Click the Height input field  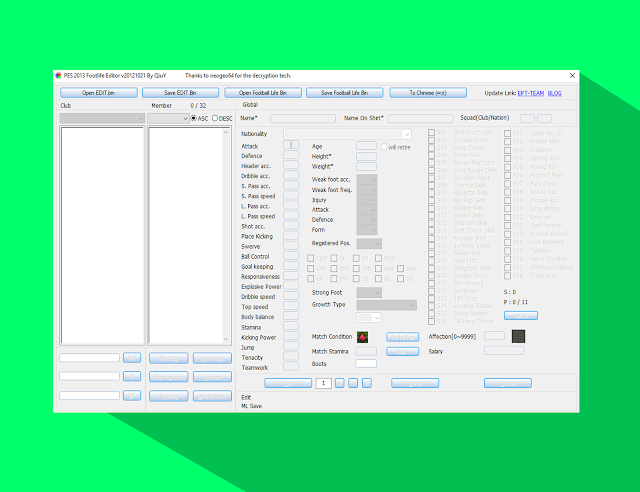pyautogui.click(x=366, y=156)
